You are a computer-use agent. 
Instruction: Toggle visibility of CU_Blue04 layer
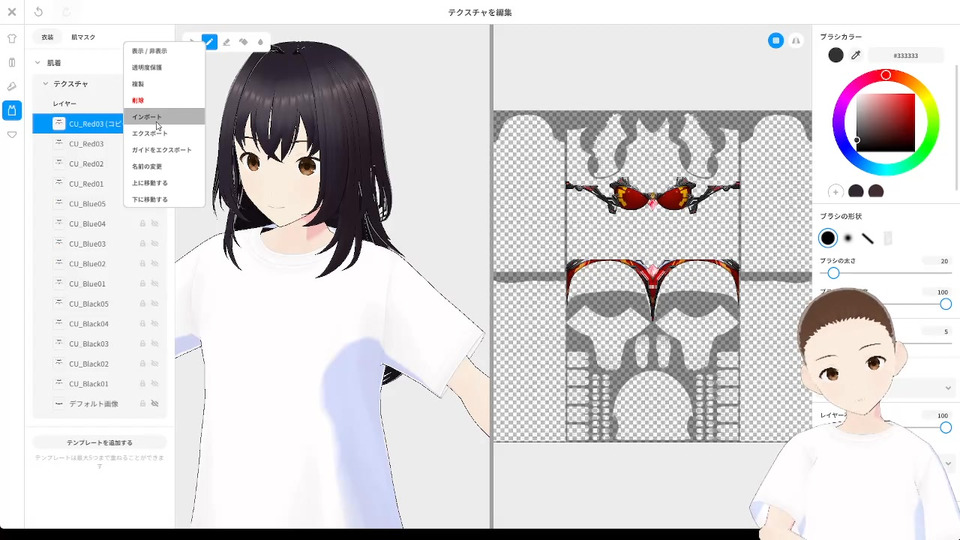(x=155, y=223)
